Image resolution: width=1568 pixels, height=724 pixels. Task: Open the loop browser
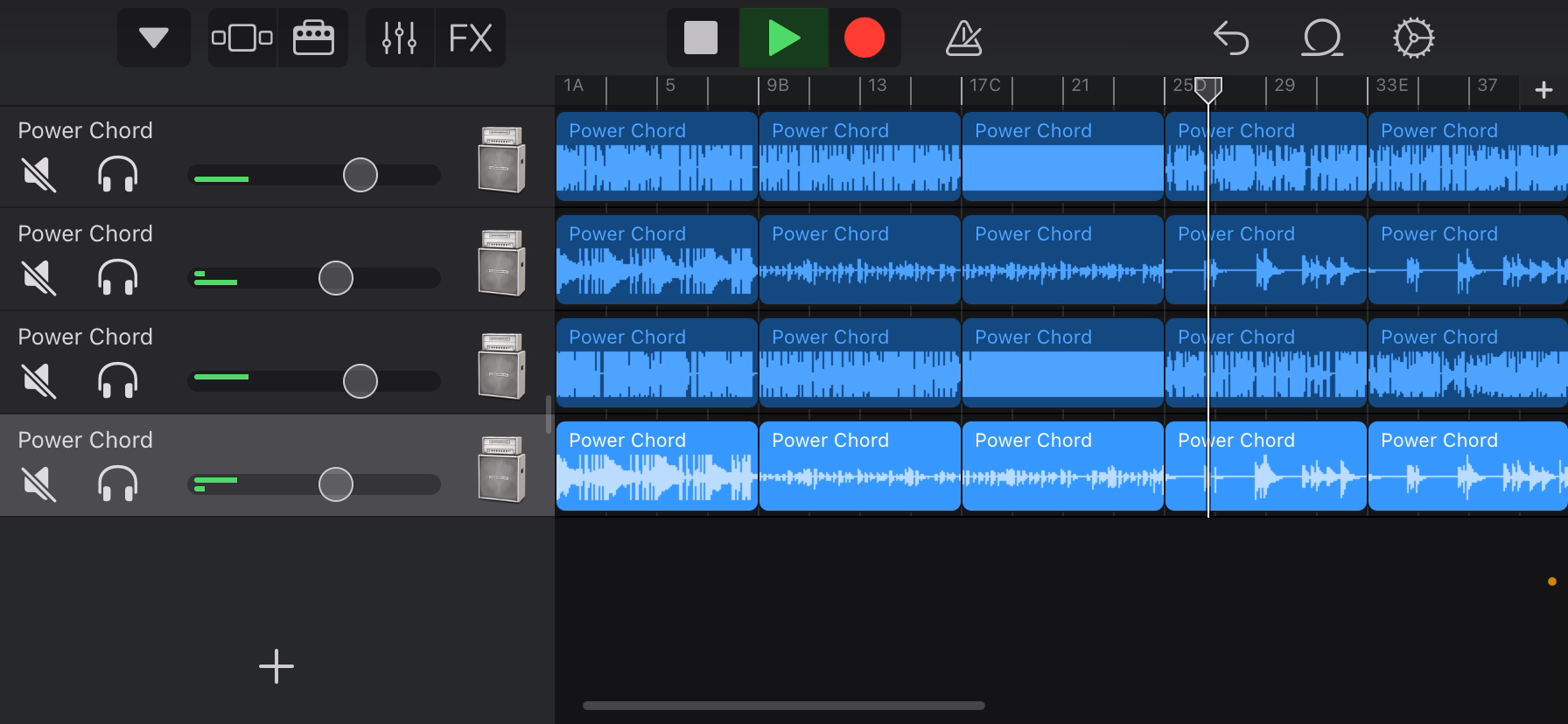pos(1322,38)
